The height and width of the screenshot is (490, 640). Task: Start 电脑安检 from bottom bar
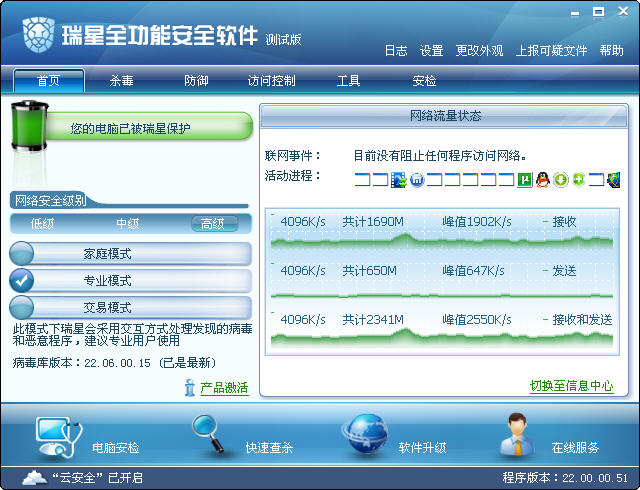tap(116, 448)
